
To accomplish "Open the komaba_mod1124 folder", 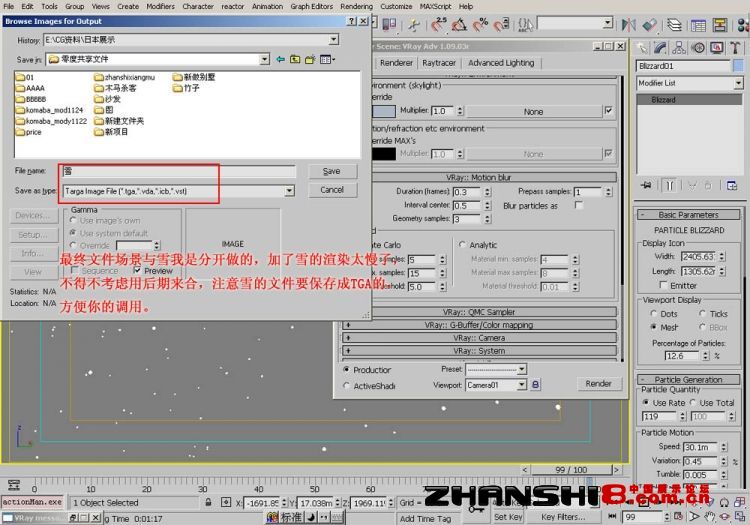I will tap(50, 110).
